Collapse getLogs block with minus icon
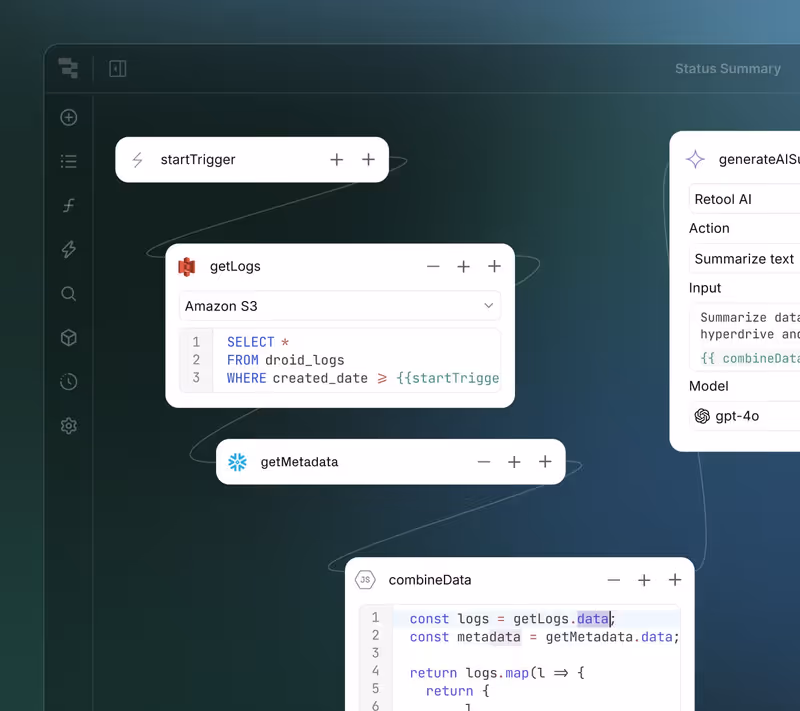The width and height of the screenshot is (800, 711). click(433, 266)
